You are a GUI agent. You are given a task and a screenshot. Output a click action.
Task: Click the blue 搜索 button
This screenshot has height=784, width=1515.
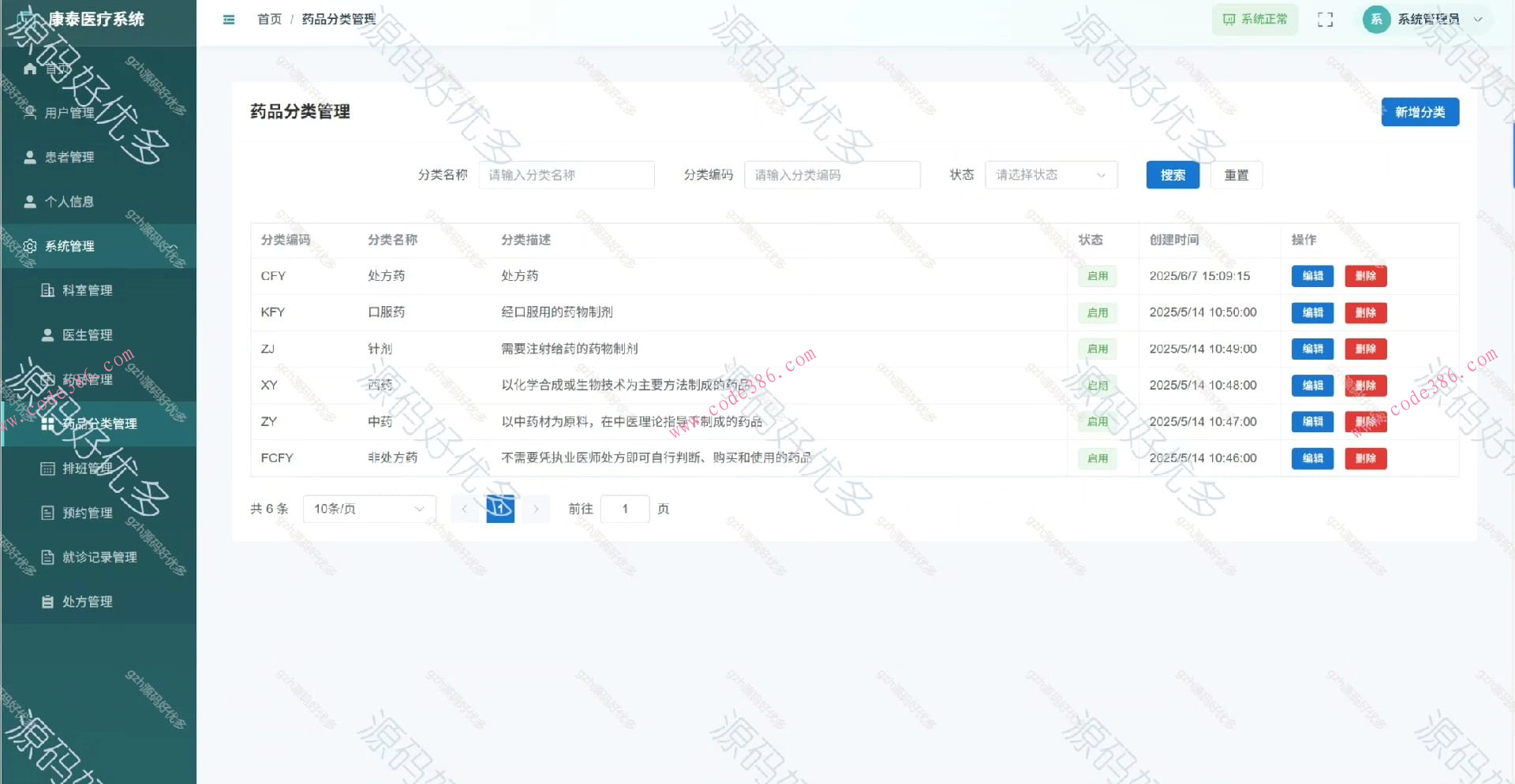click(x=1172, y=175)
